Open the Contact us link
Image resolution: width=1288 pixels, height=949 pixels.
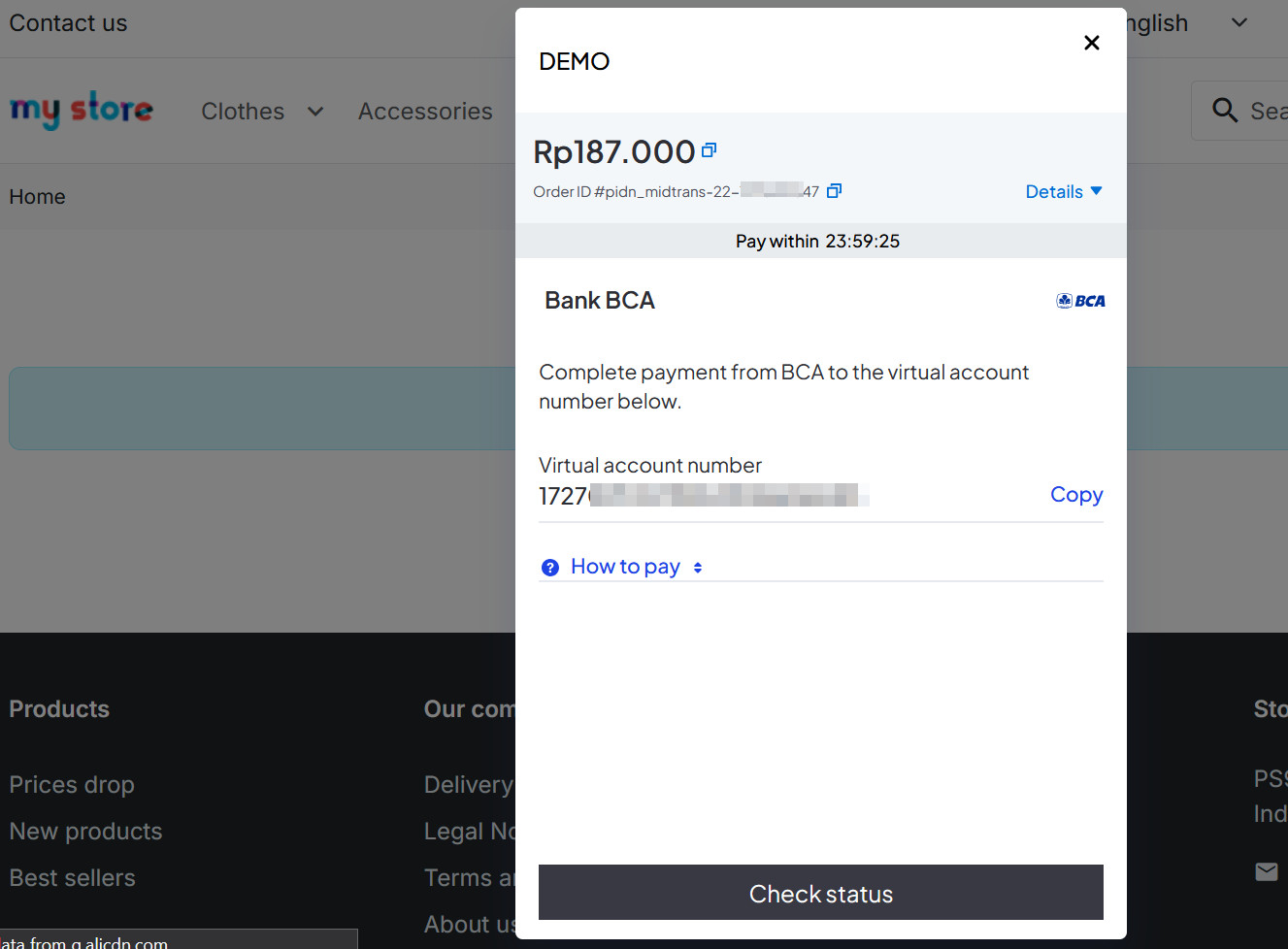68,23
